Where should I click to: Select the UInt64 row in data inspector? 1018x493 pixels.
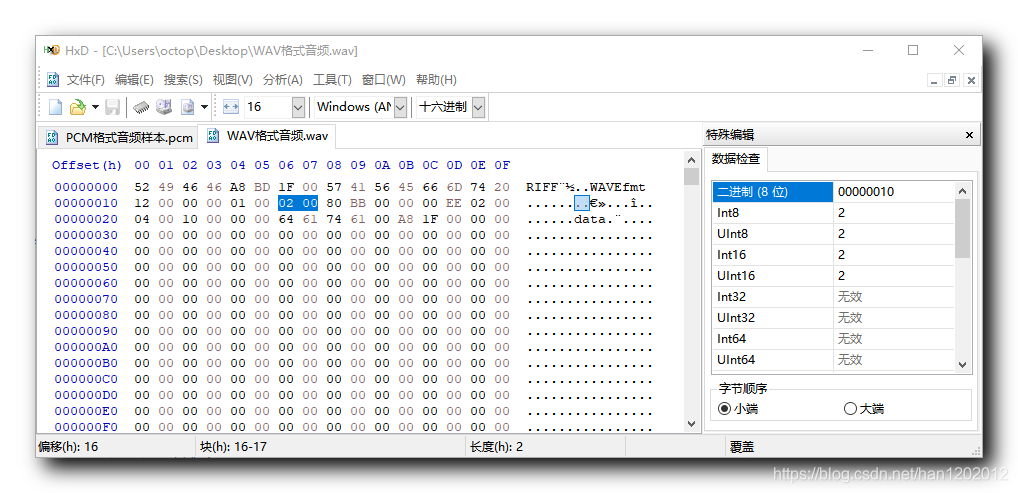[x=834, y=359]
